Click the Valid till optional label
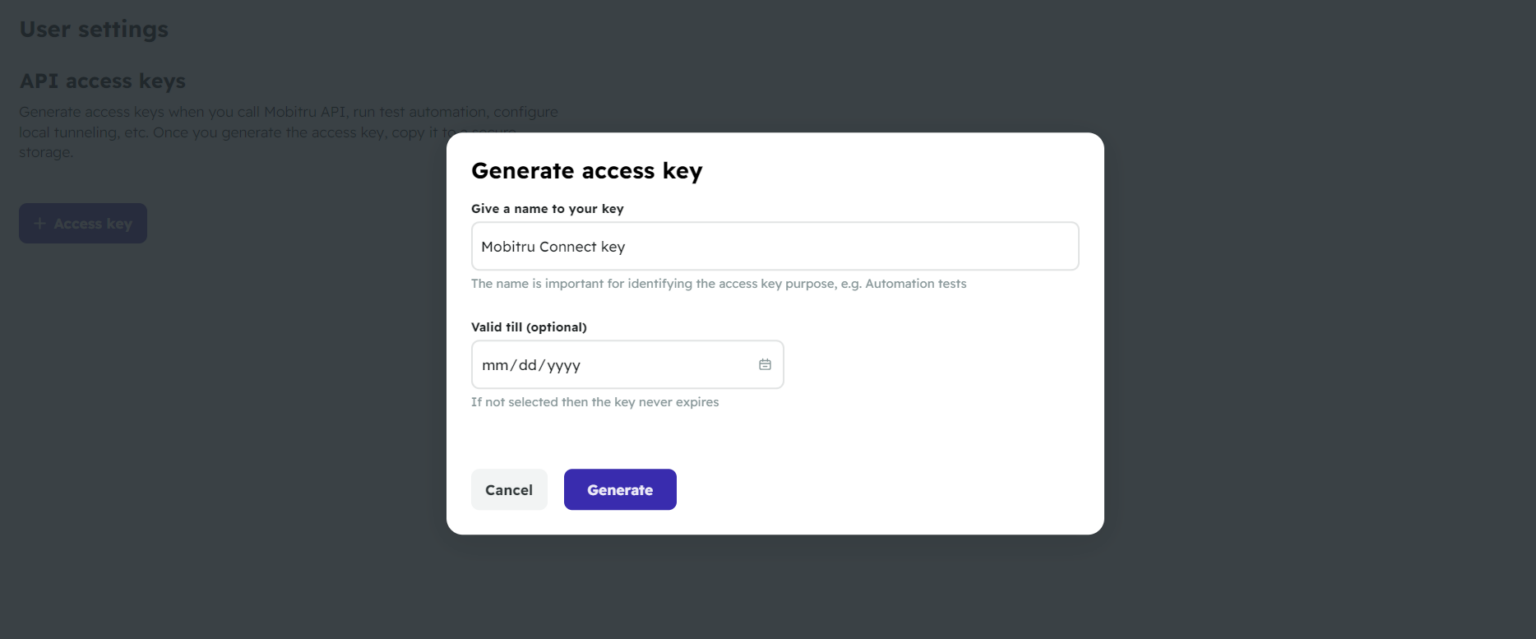 pos(529,326)
